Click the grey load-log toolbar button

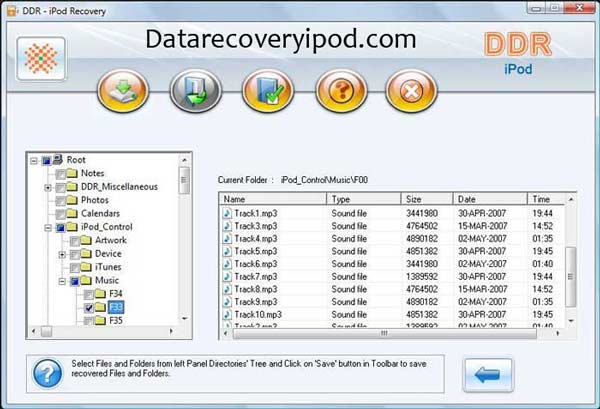(196, 91)
